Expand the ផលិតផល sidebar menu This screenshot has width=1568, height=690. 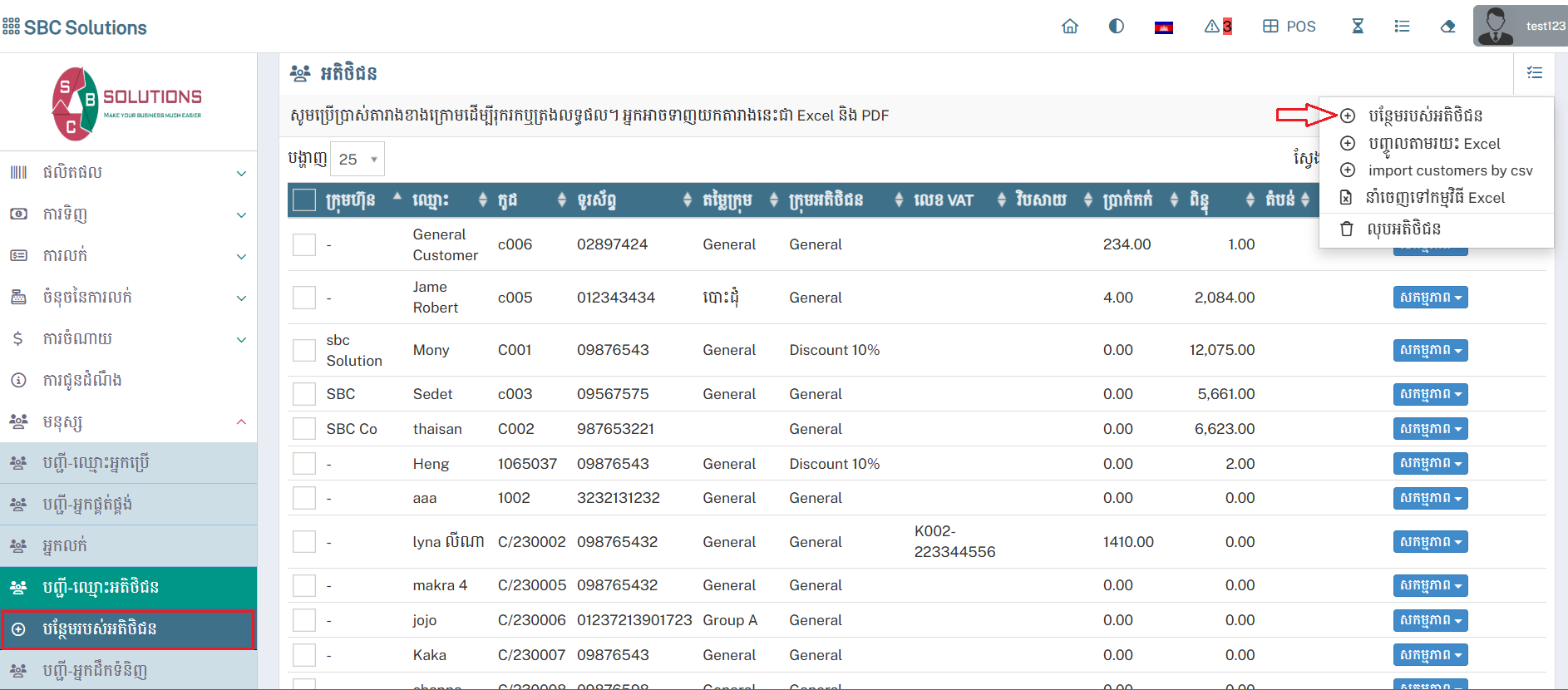tap(129, 173)
